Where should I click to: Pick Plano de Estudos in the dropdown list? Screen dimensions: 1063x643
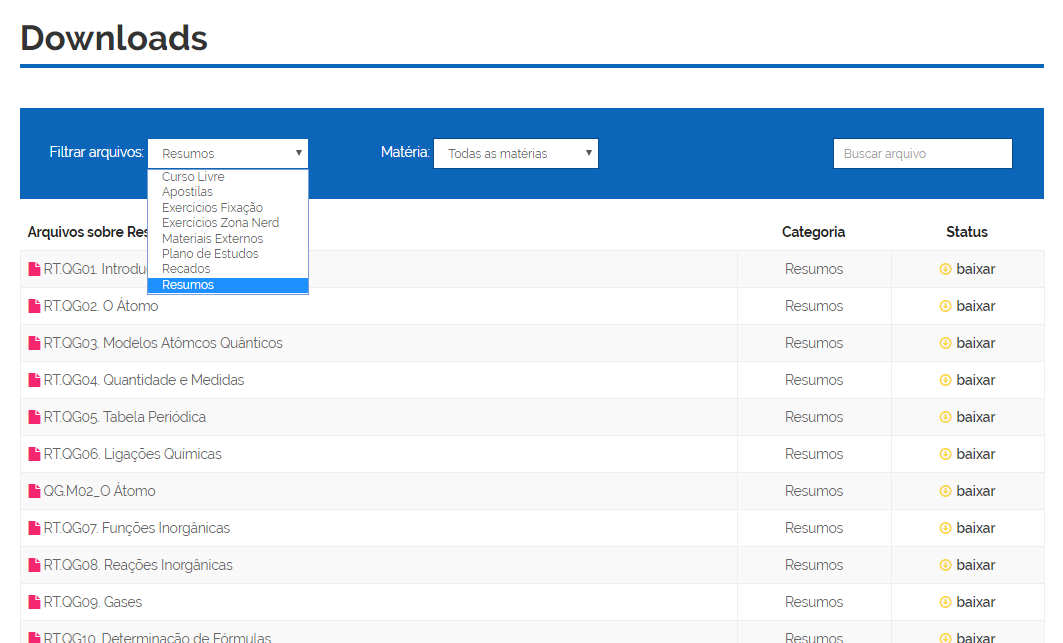click(x=210, y=254)
